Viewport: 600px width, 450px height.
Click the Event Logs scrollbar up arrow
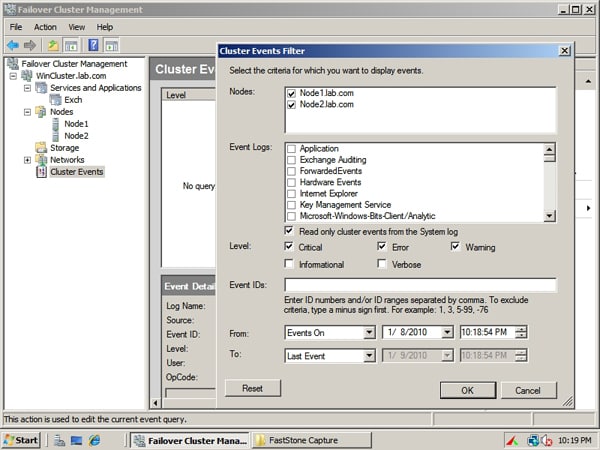coord(549,149)
